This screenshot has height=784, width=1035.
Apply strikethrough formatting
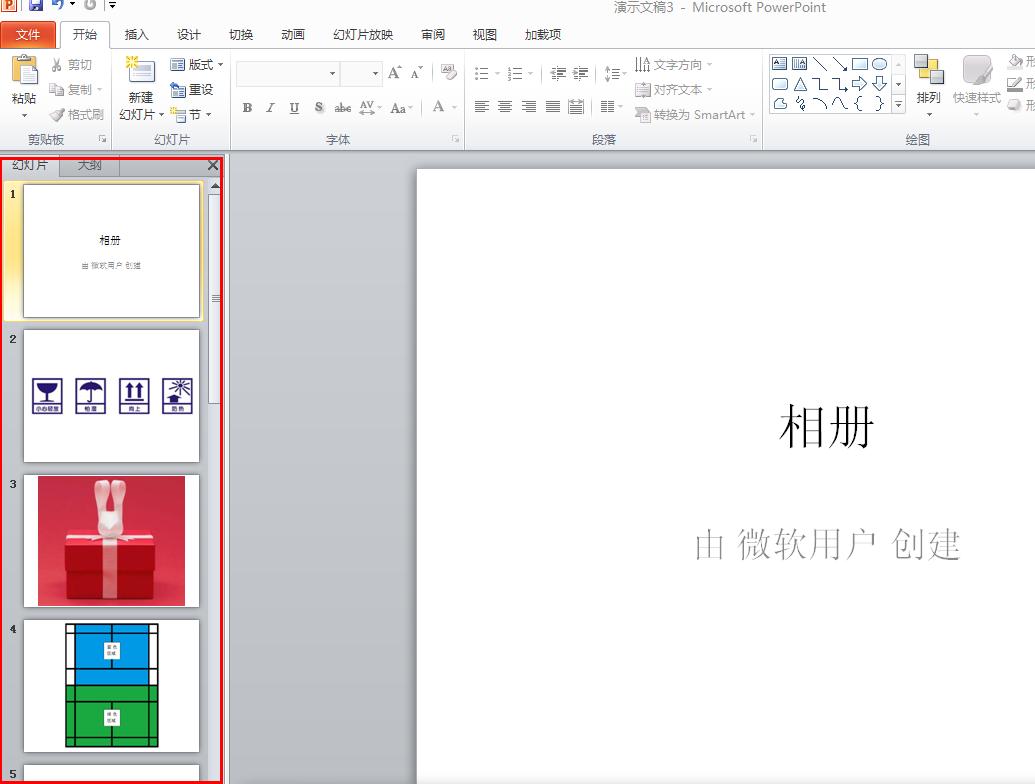tap(342, 107)
